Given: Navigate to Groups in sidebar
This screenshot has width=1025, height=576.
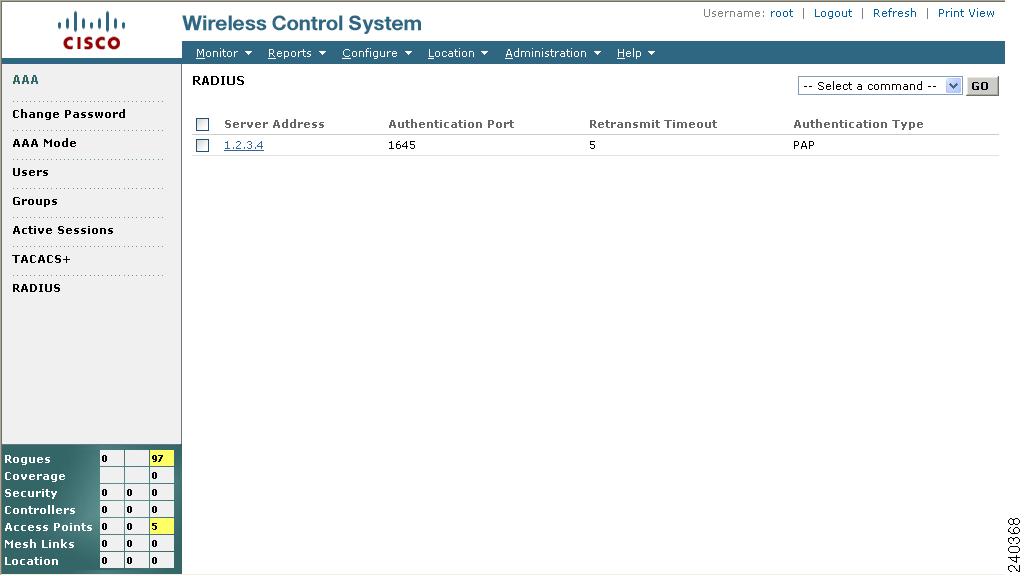Looking at the screenshot, I should point(35,201).
